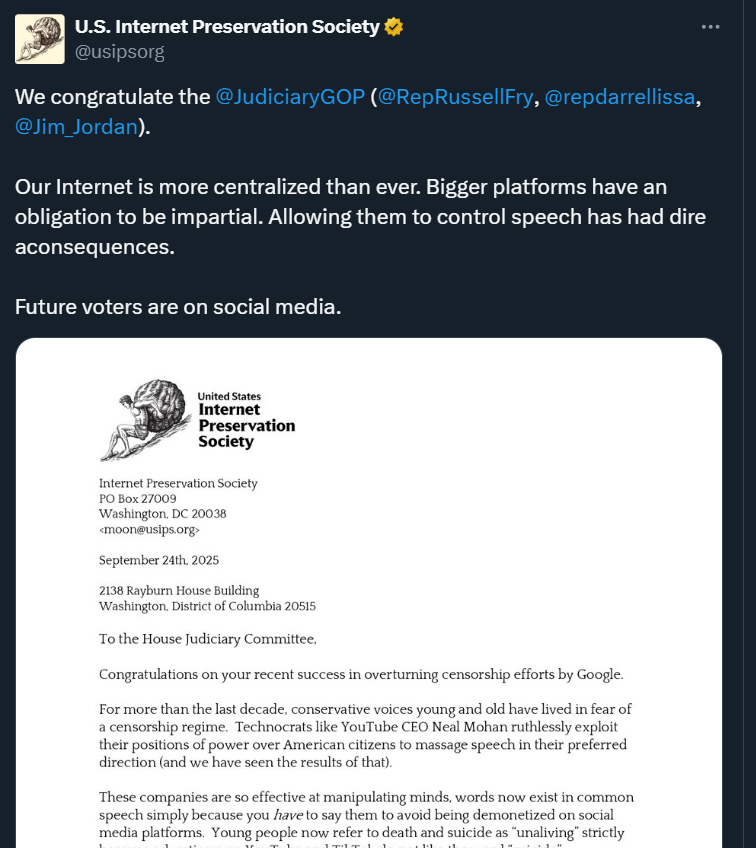Click the gold verified badge beside the account name
This screenshot has height=848, width=756.
[x=393, y=27]
